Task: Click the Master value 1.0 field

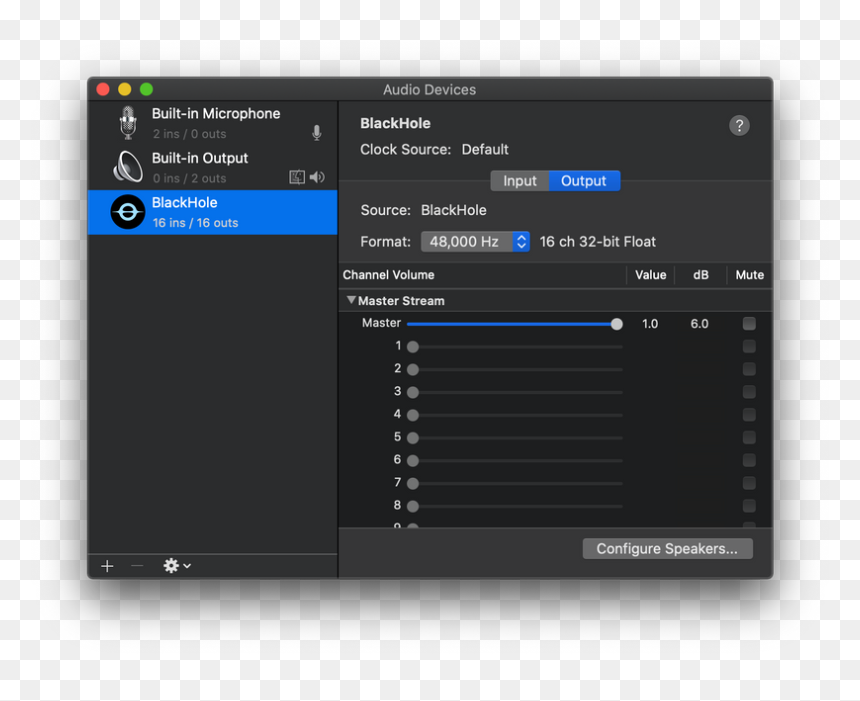Action: pos(650,324)
